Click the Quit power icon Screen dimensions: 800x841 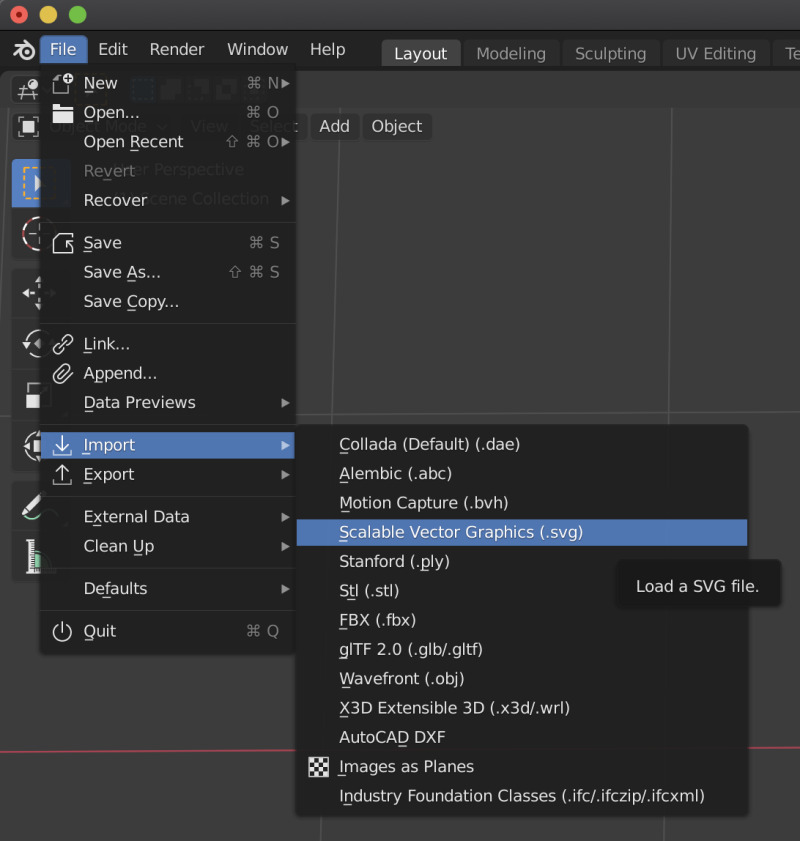[62, 631]
